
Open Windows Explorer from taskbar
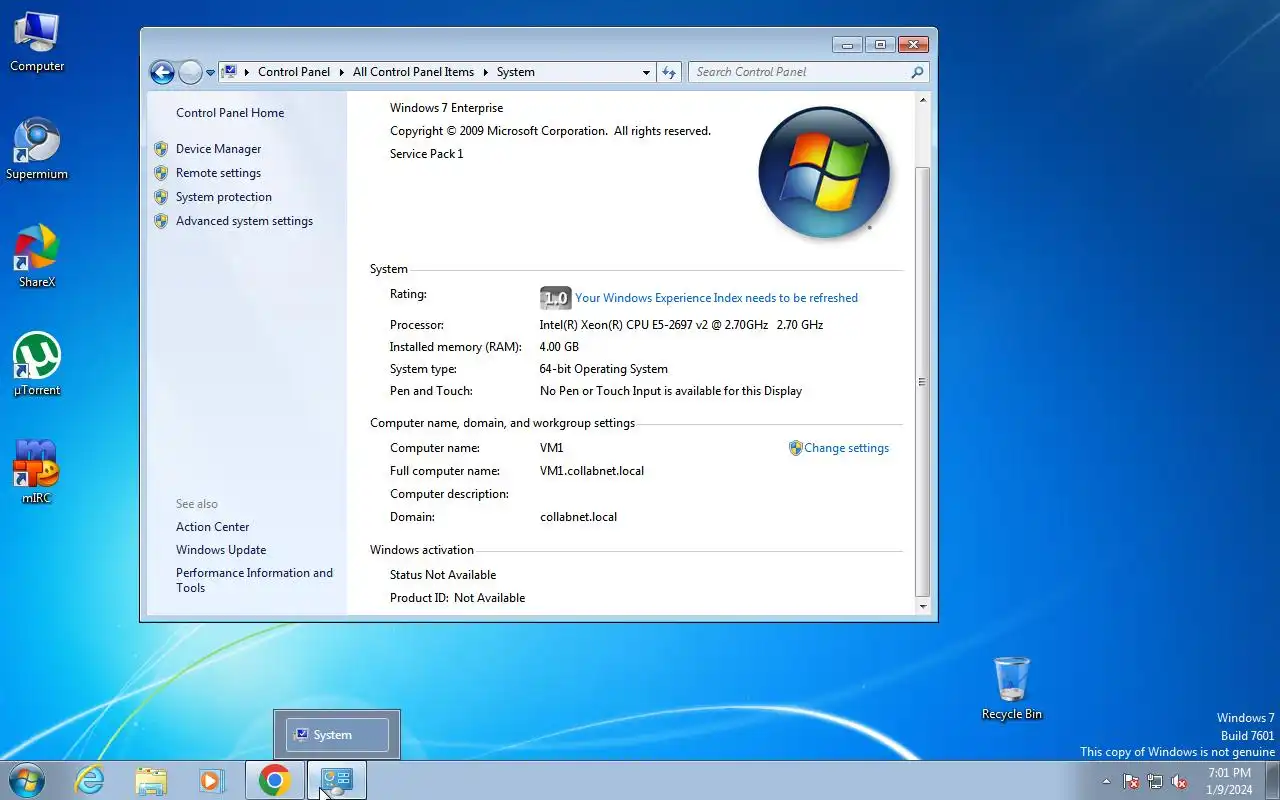tap(151, 780)
